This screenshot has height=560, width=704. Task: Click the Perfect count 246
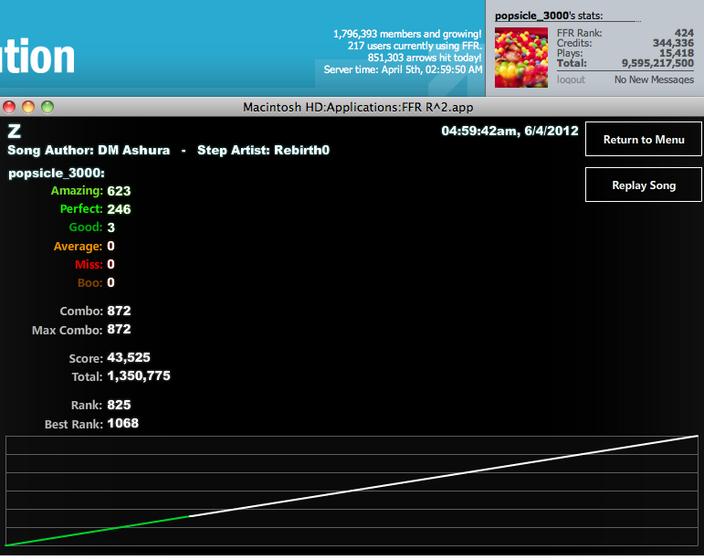pyautogui.click(x=119, y=209)
